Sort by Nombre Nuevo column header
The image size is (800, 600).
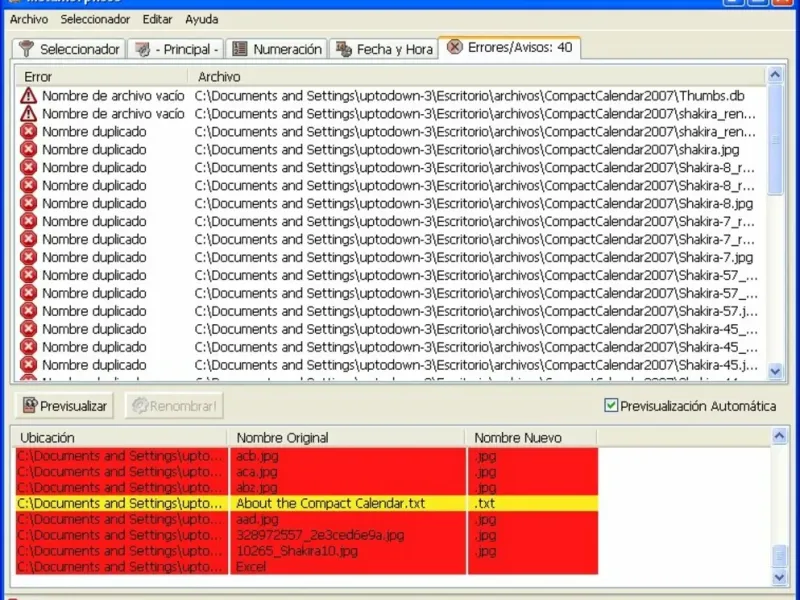click(531, 438)
